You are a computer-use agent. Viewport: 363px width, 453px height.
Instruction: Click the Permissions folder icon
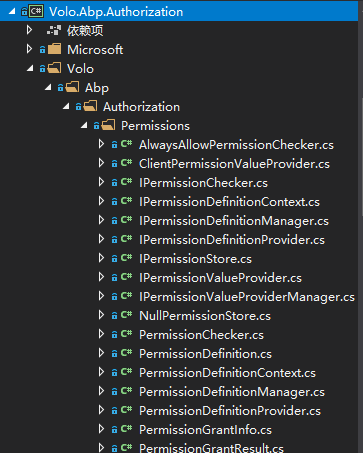108,125
